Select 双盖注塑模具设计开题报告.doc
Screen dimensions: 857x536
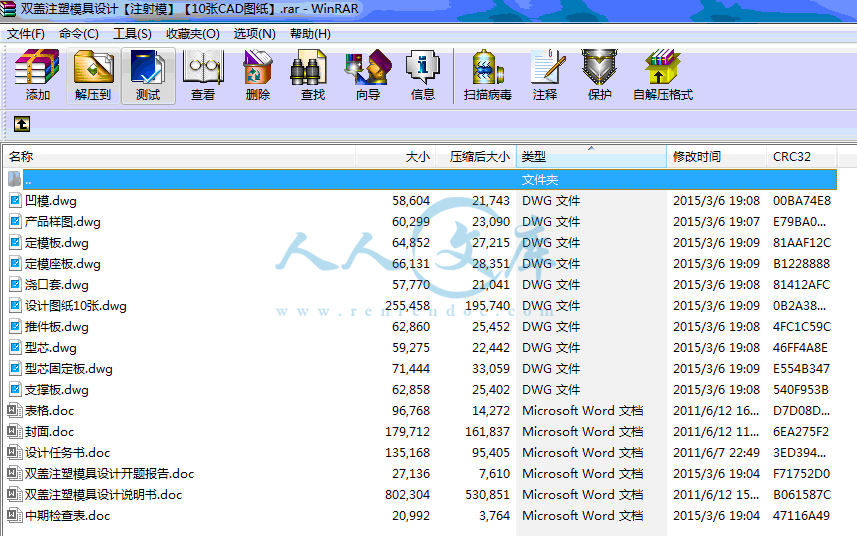(109, 474)
